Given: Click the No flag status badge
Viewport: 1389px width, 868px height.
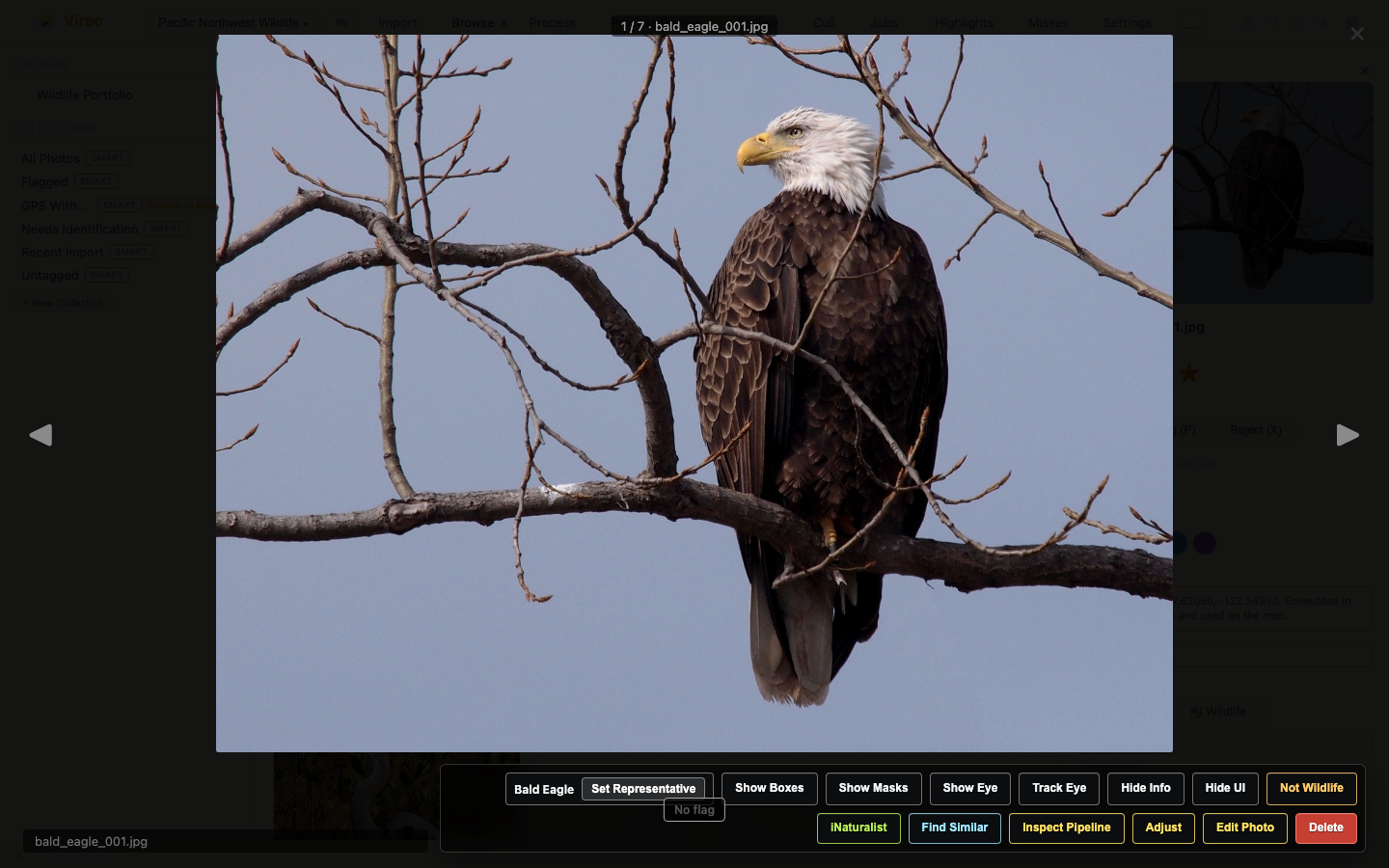Looking at the screenshot, I should pyautogui.click(x=694, y=810).
